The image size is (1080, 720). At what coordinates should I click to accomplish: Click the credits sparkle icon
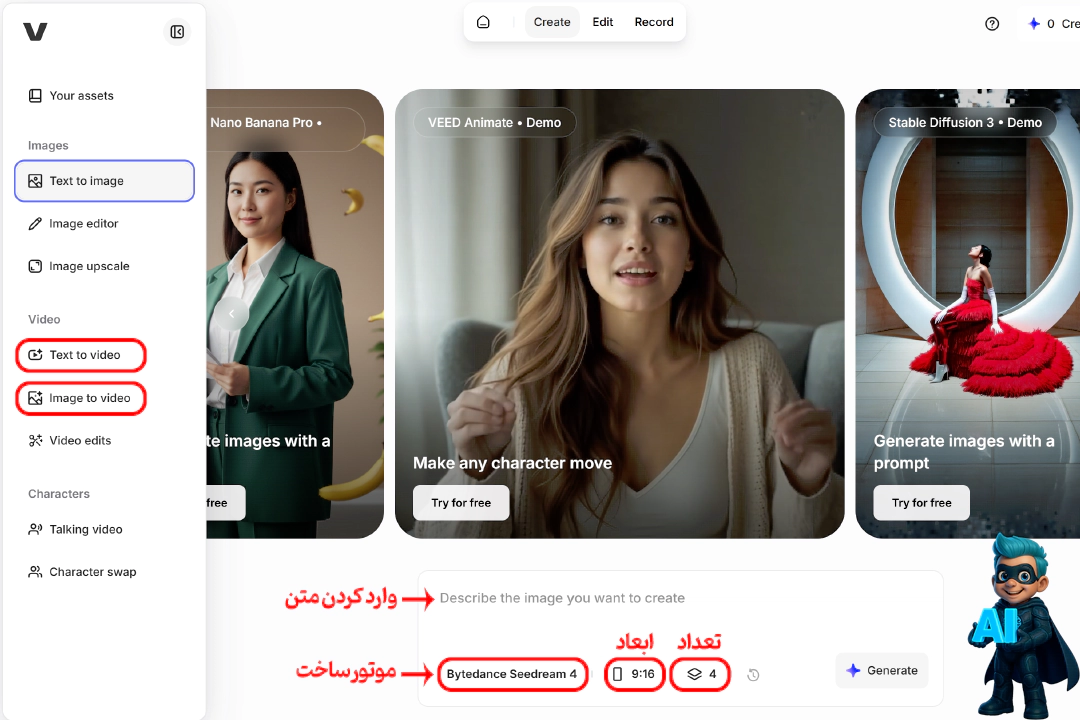pyautogui.click(x=1034, y=24)
